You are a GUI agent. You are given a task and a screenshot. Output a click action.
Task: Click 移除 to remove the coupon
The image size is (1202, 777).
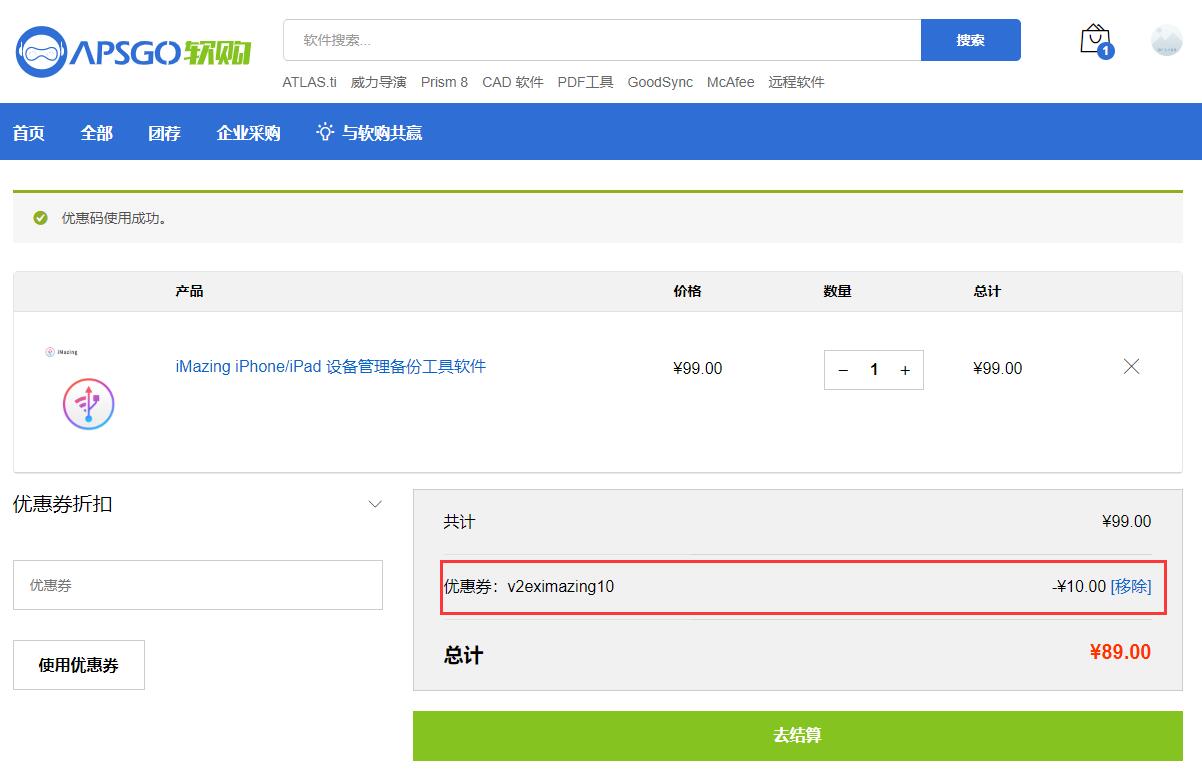click(1131, 586)
